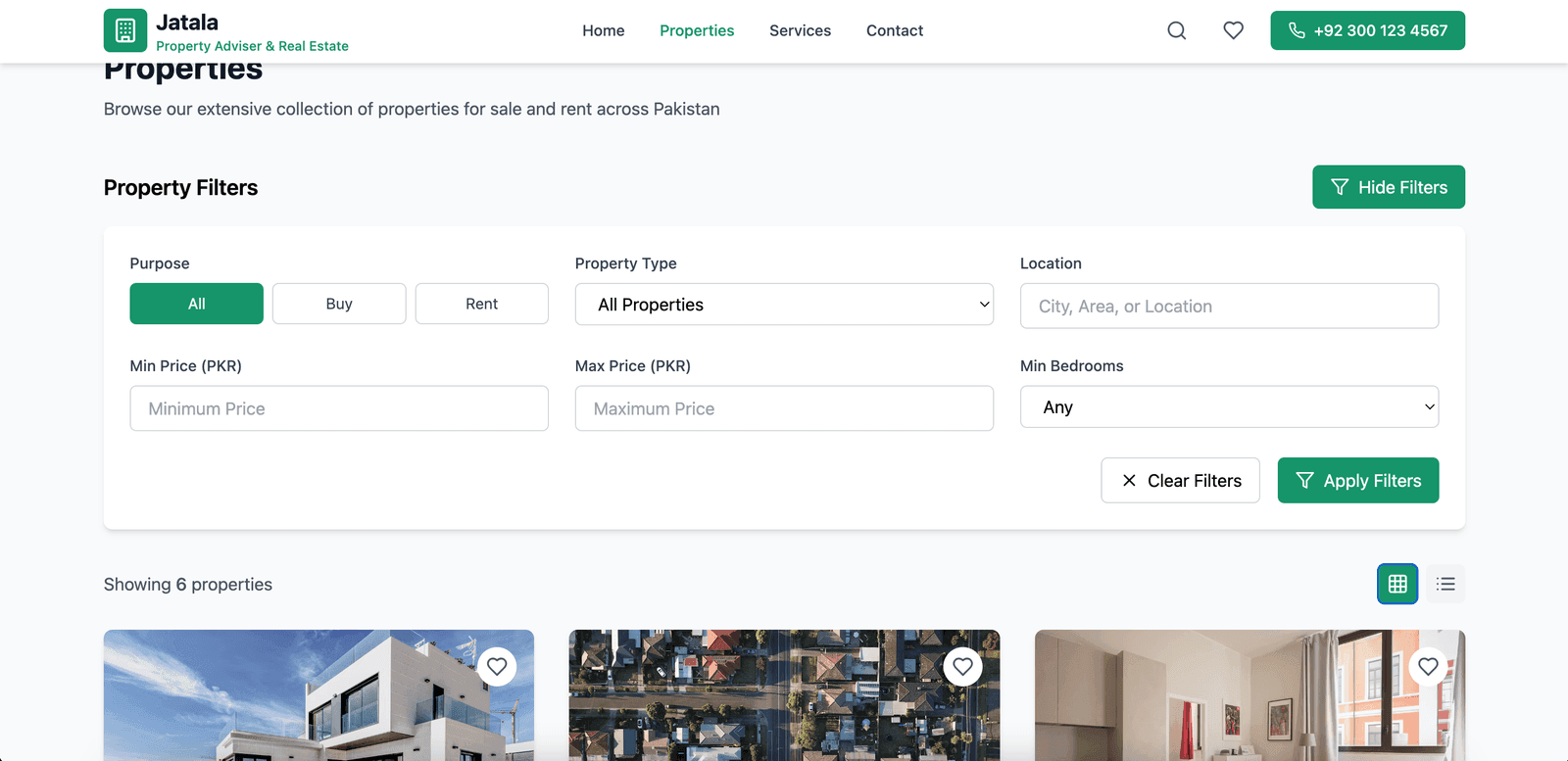Go to Home page

pyautogui.click(x=604, y=30)
